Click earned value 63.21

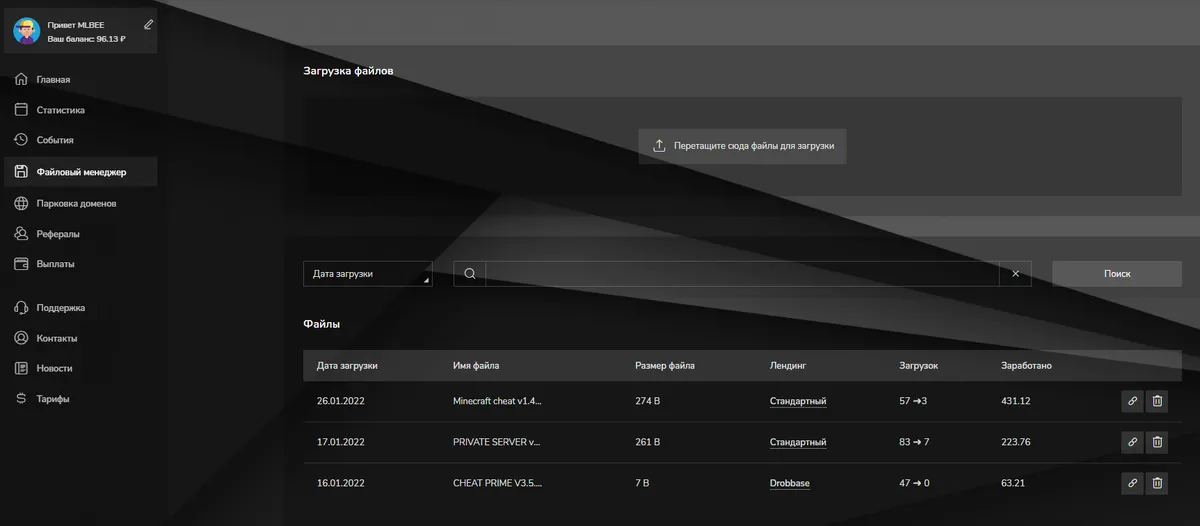[1014, 483]
